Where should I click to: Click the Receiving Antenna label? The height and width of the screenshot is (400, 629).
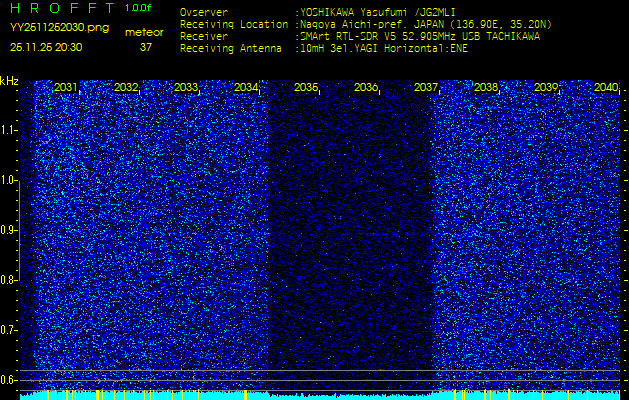click(231, 49)
